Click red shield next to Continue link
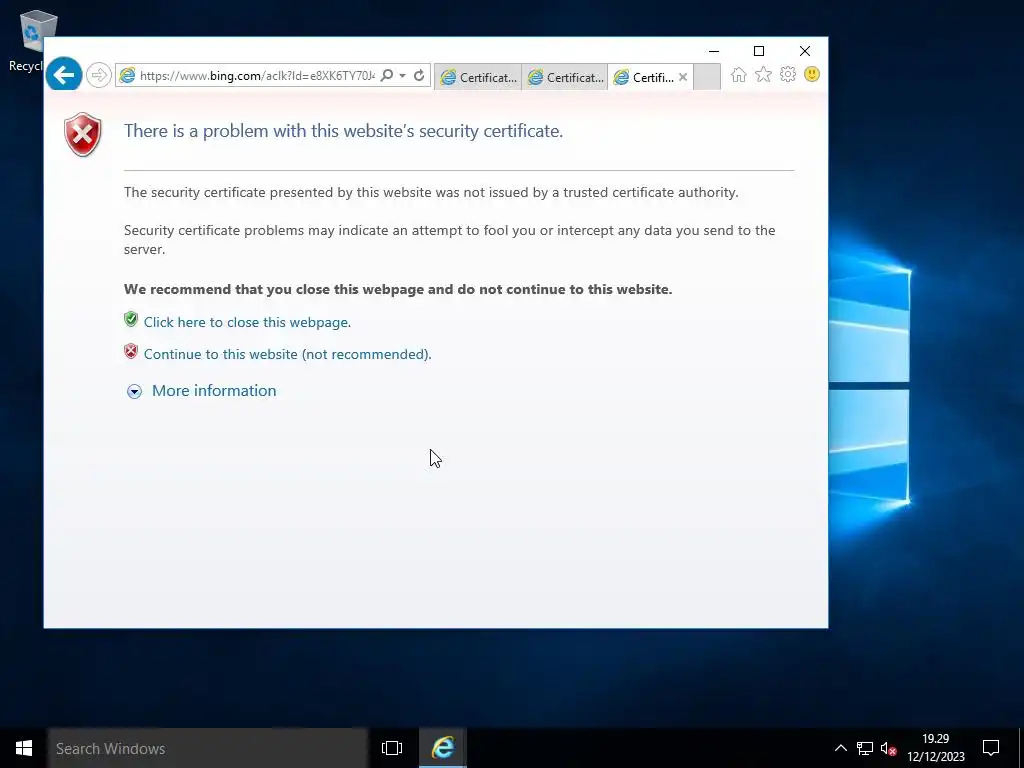Screen dimensions: 1024x768 click(x=131, y=351)
